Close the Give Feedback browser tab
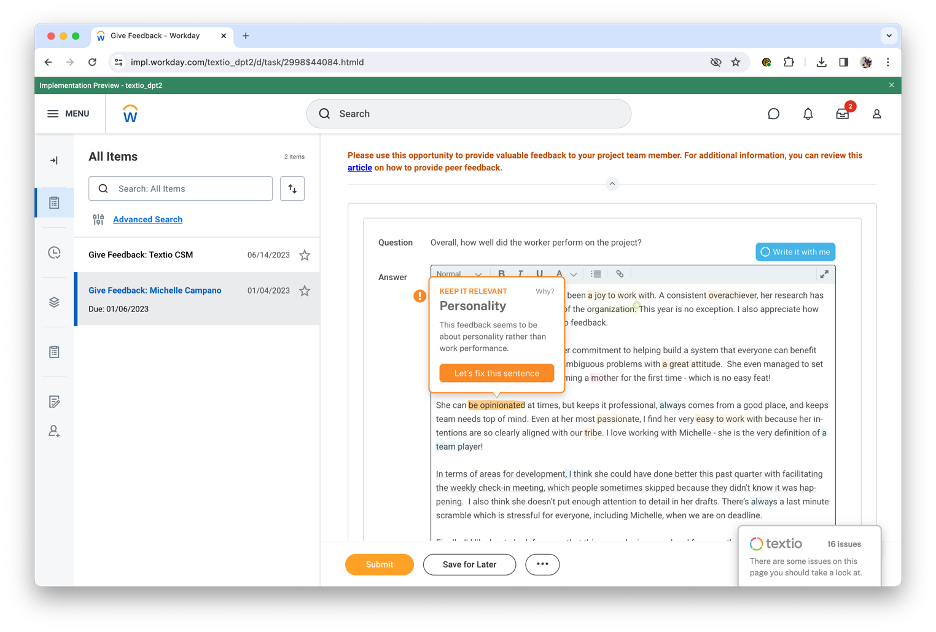 (223, 36)
